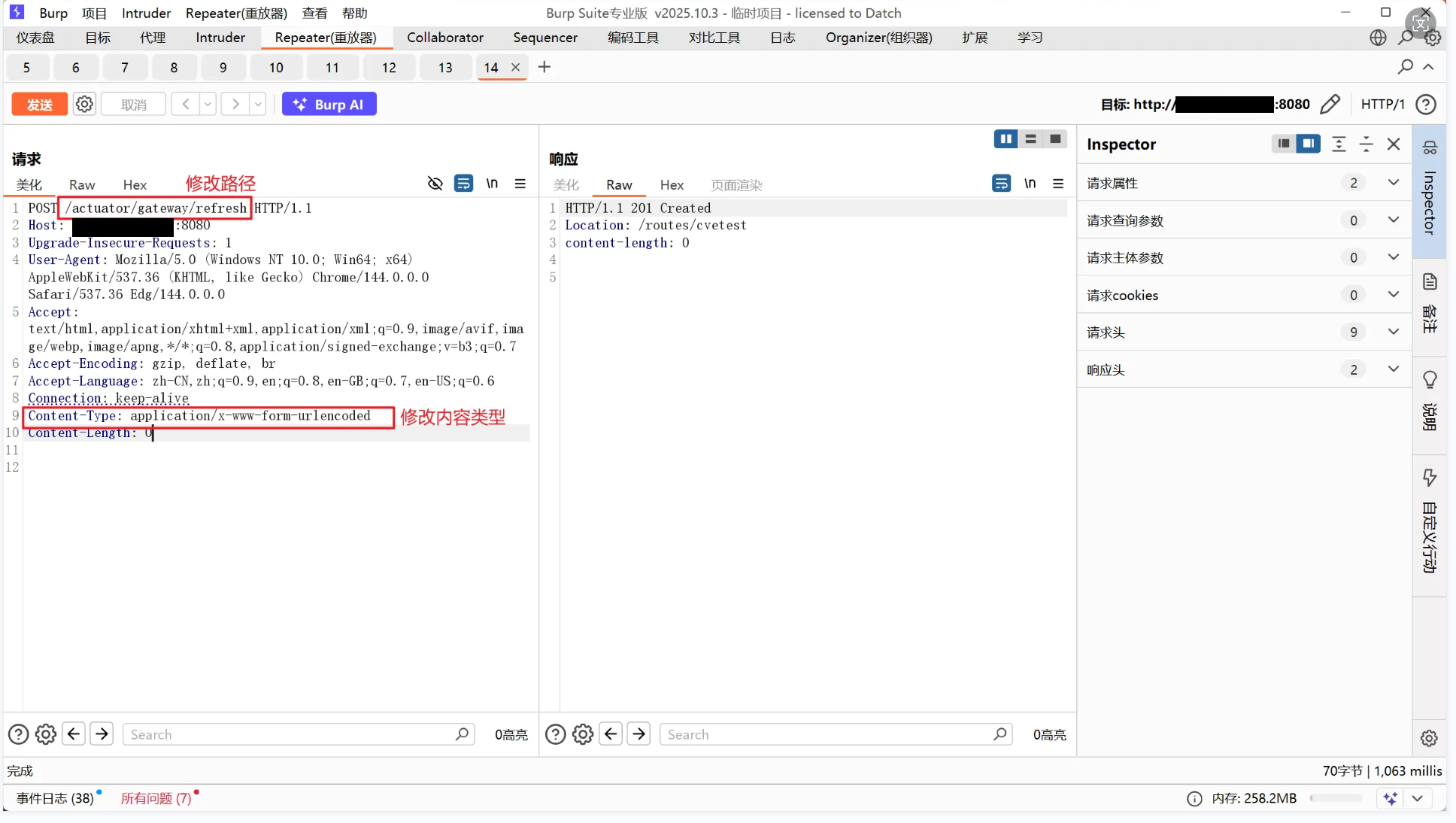Switch request view to Hex tab
Screen dimensions: 1456x823
click(x=135, y=185)
